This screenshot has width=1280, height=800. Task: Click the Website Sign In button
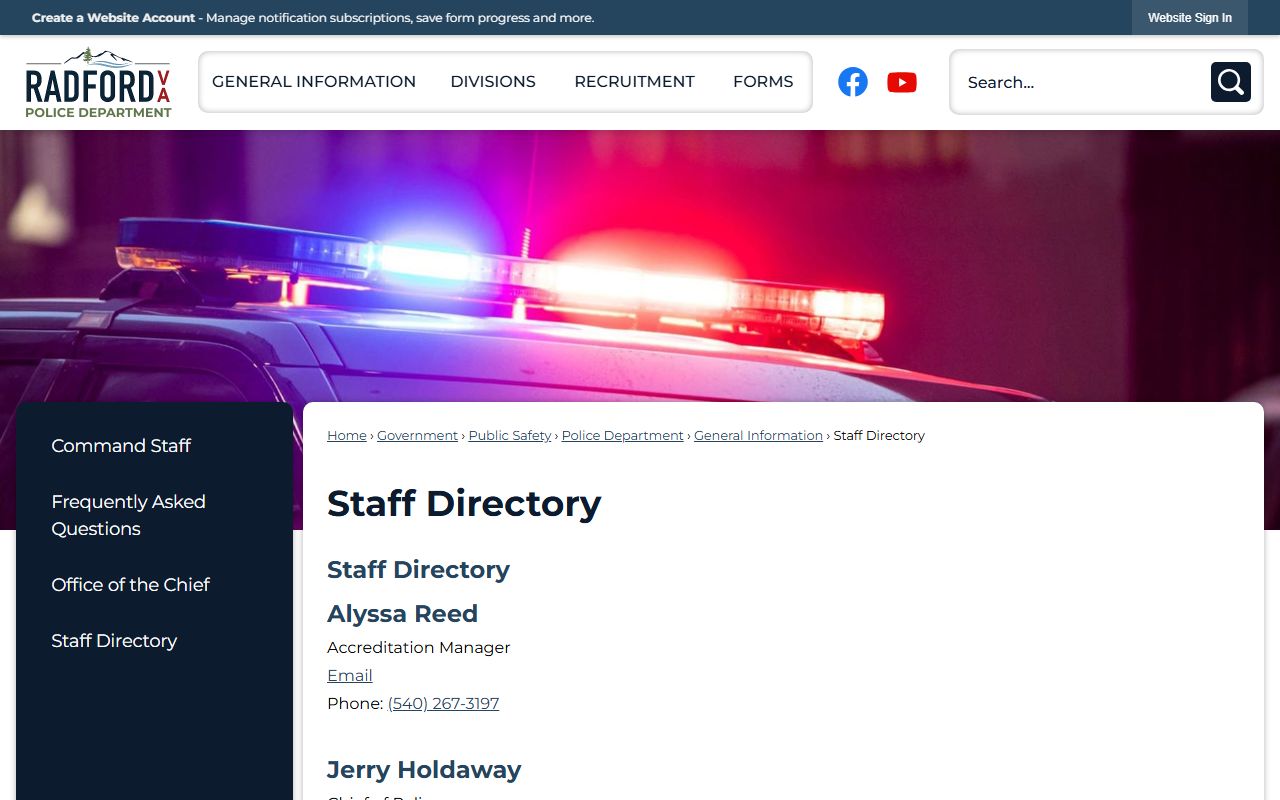(x=1190, y=18)
